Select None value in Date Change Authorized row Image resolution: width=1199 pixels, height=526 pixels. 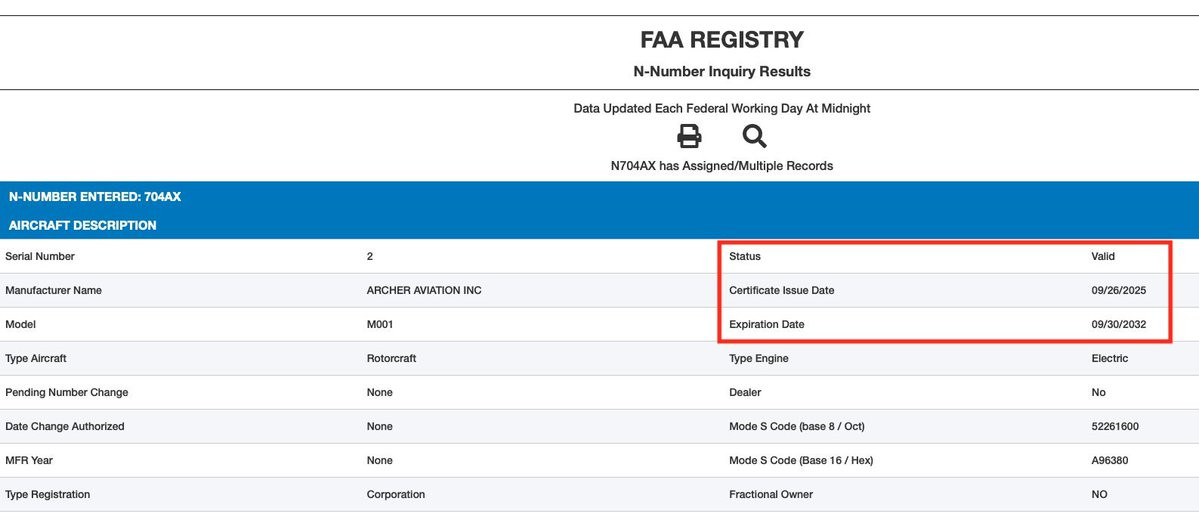click(379, 427)
